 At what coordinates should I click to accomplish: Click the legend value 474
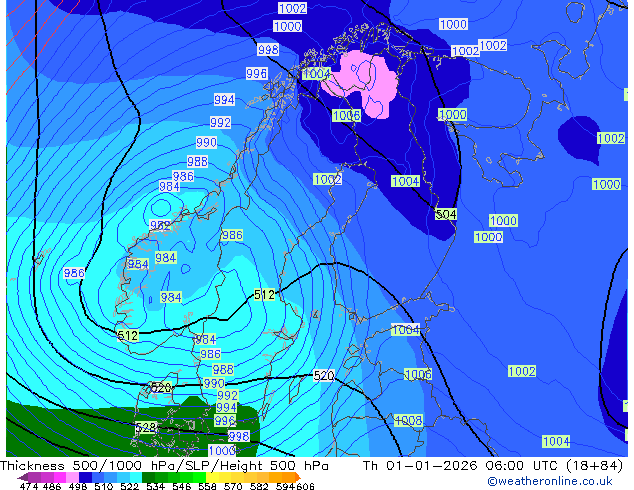point(29,486)
